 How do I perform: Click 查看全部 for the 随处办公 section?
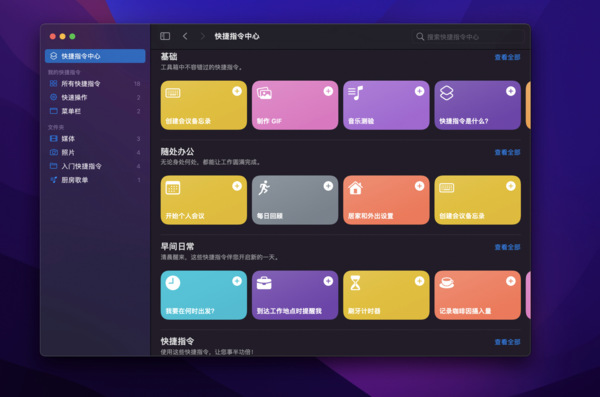click(507, 152)
